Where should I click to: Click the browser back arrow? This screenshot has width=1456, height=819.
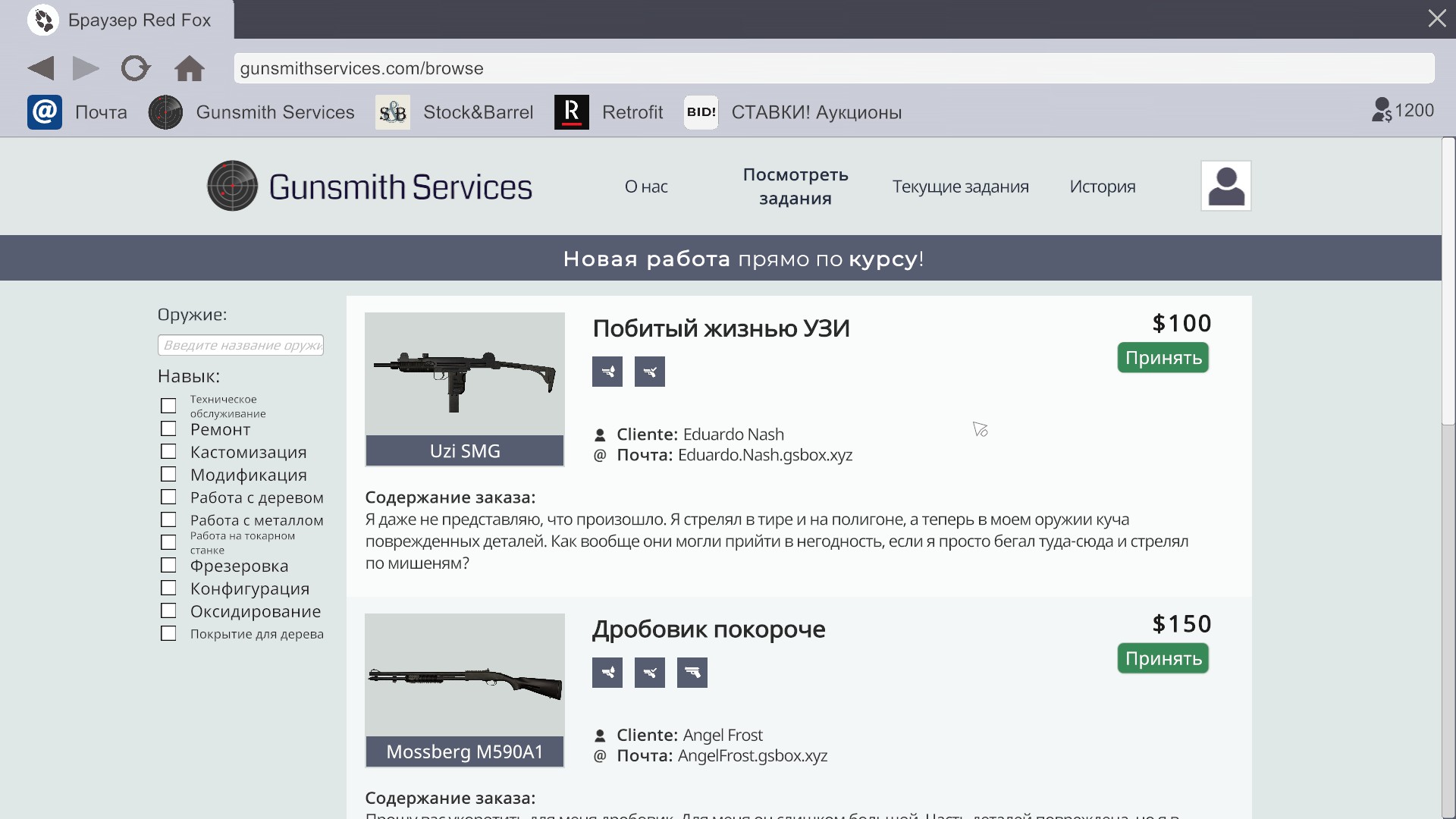41,68
